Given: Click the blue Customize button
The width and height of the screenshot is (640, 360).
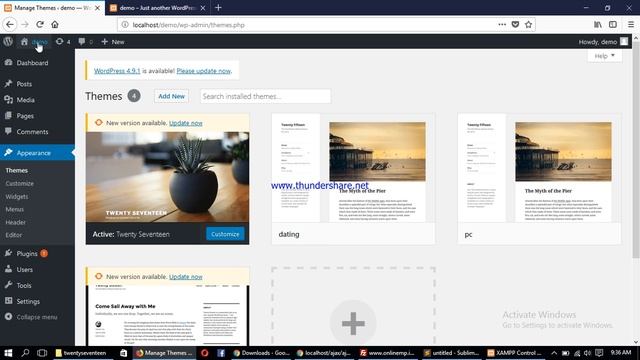Looking at the screenshot, I should pyautogui.click(x=225, y=234).
